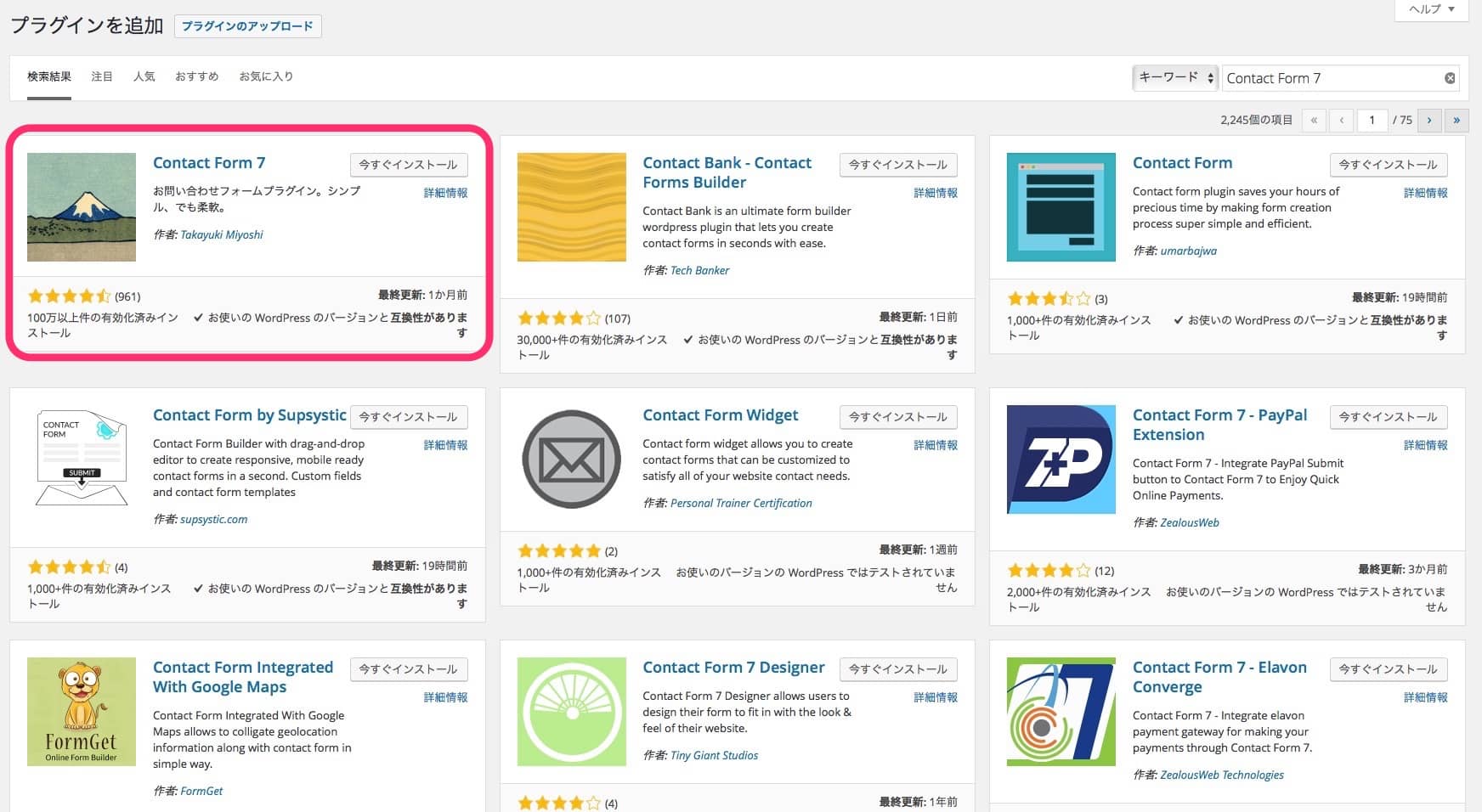The height and width of the screenshot is (812, 1482).
Task: Open 詳細情報 for Contact Form 7 Designer
Action: [936, 697]
